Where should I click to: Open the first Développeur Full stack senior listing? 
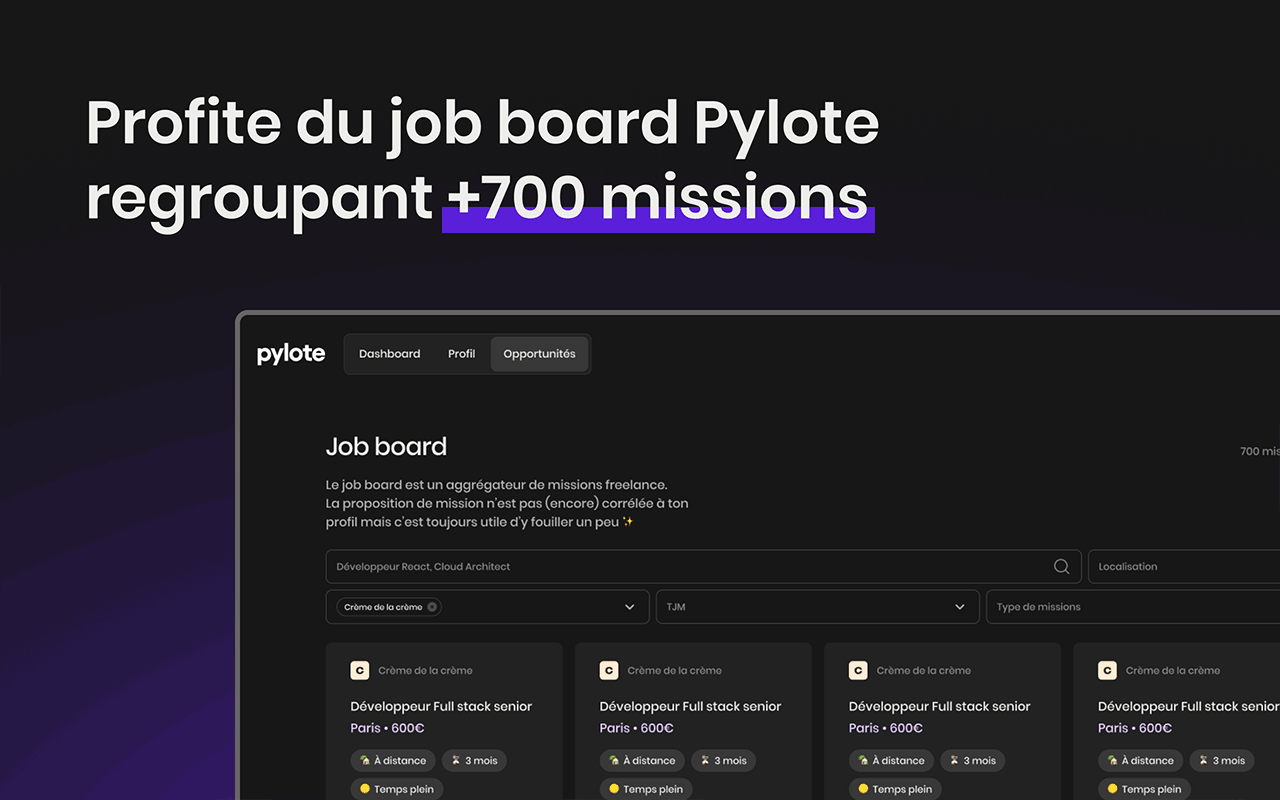[440, 705]
